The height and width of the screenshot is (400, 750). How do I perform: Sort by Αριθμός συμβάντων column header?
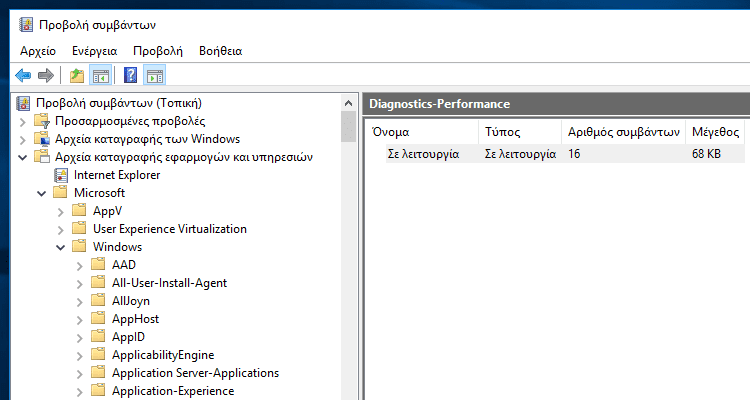[623, 132]
